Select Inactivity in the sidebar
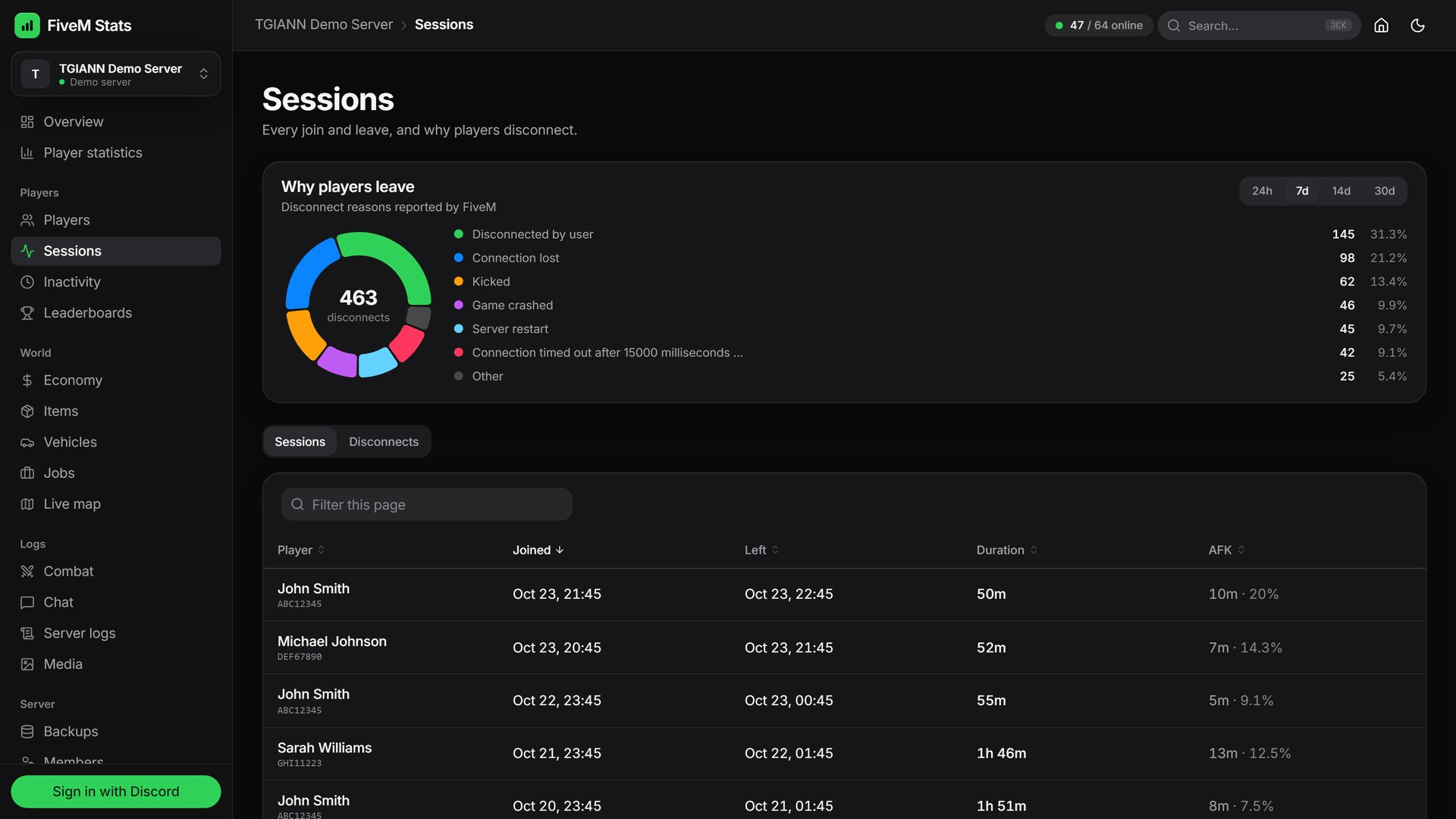The height and width of the screenshot is (819, 1456). [x=116, y=282]
